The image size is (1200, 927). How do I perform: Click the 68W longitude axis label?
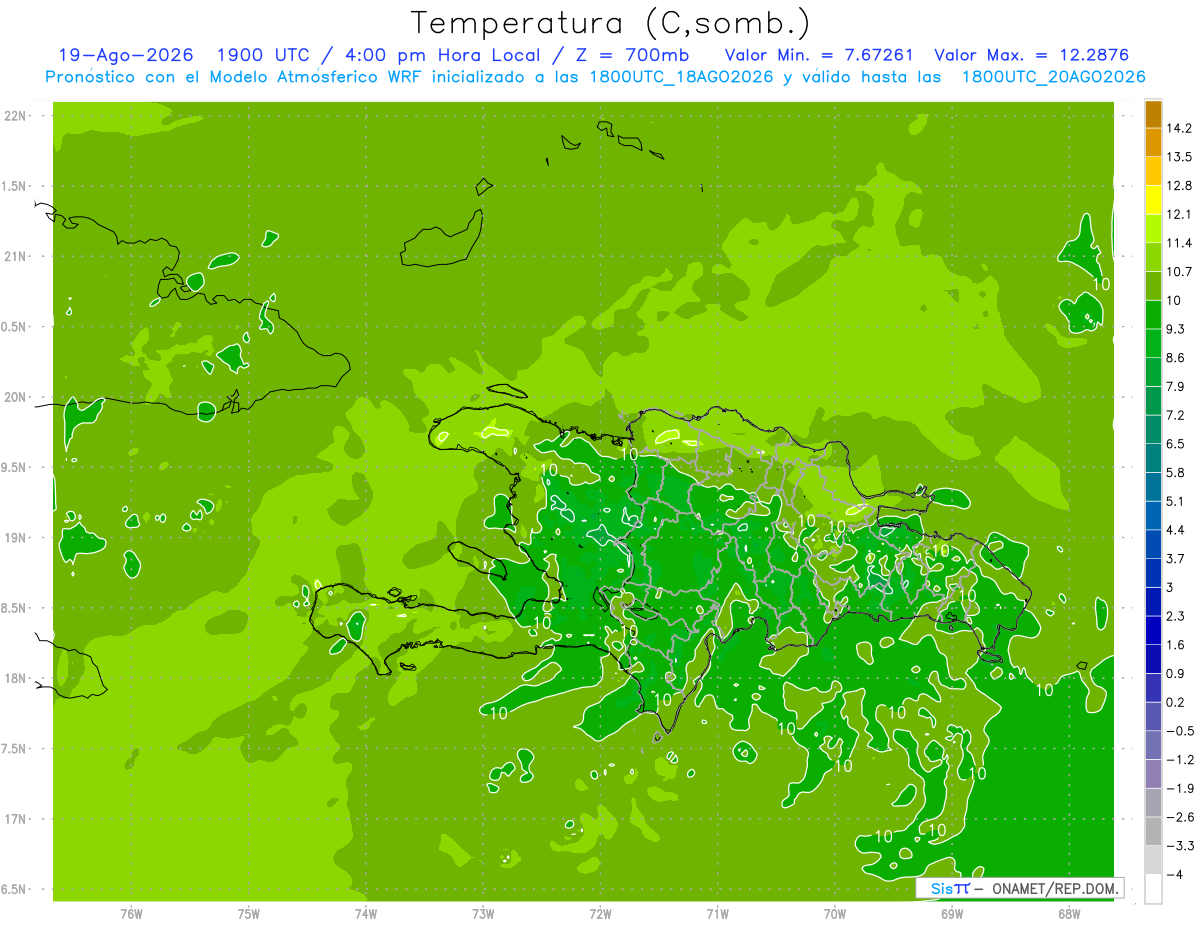point(1069,914)
